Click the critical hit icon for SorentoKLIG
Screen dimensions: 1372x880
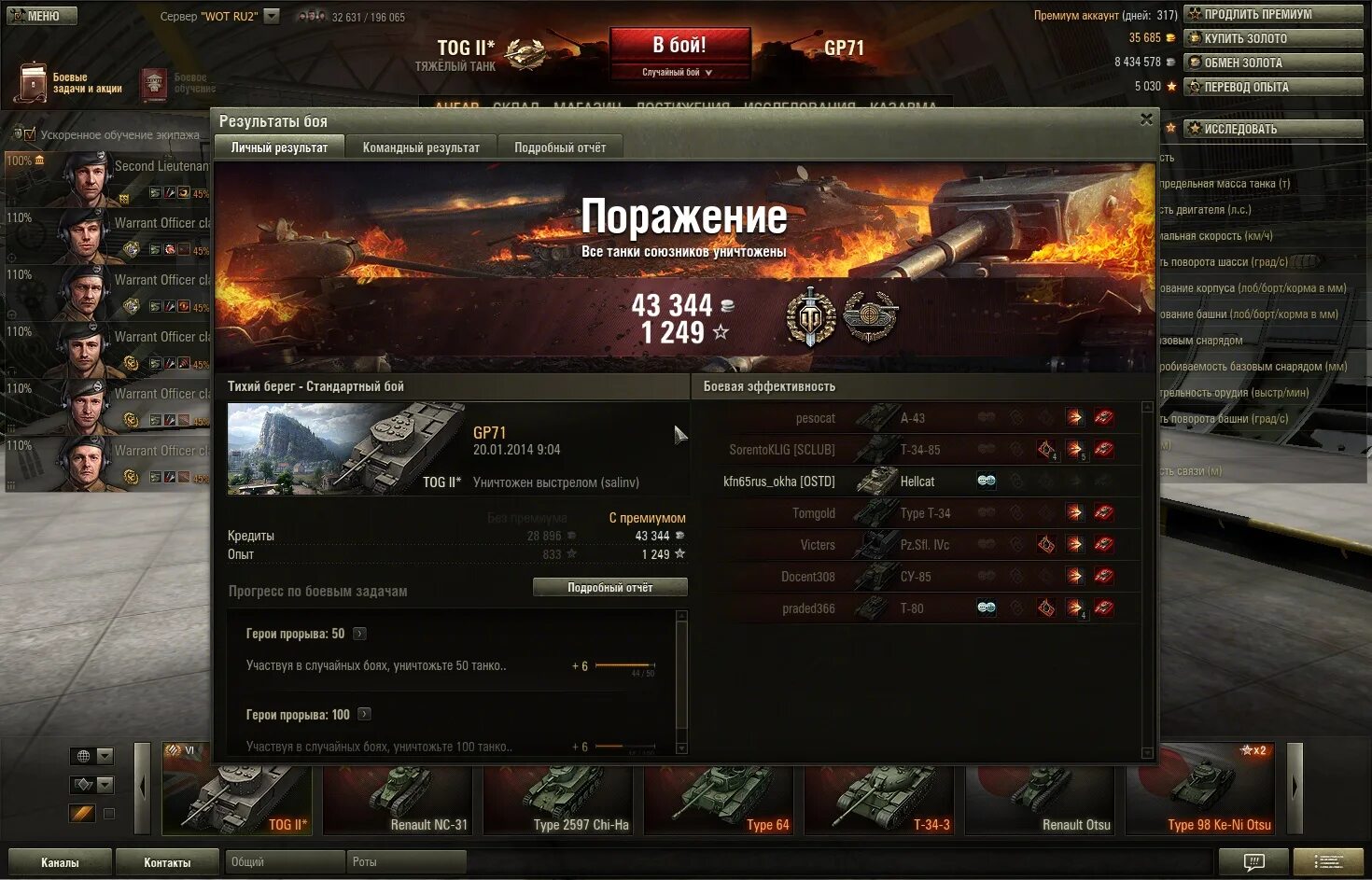(x=1046, y=450)
